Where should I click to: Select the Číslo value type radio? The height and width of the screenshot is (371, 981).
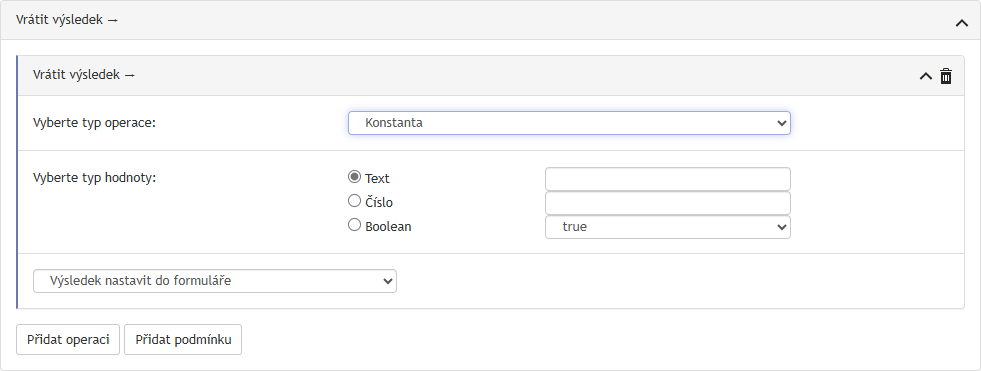tap(354, 201)
